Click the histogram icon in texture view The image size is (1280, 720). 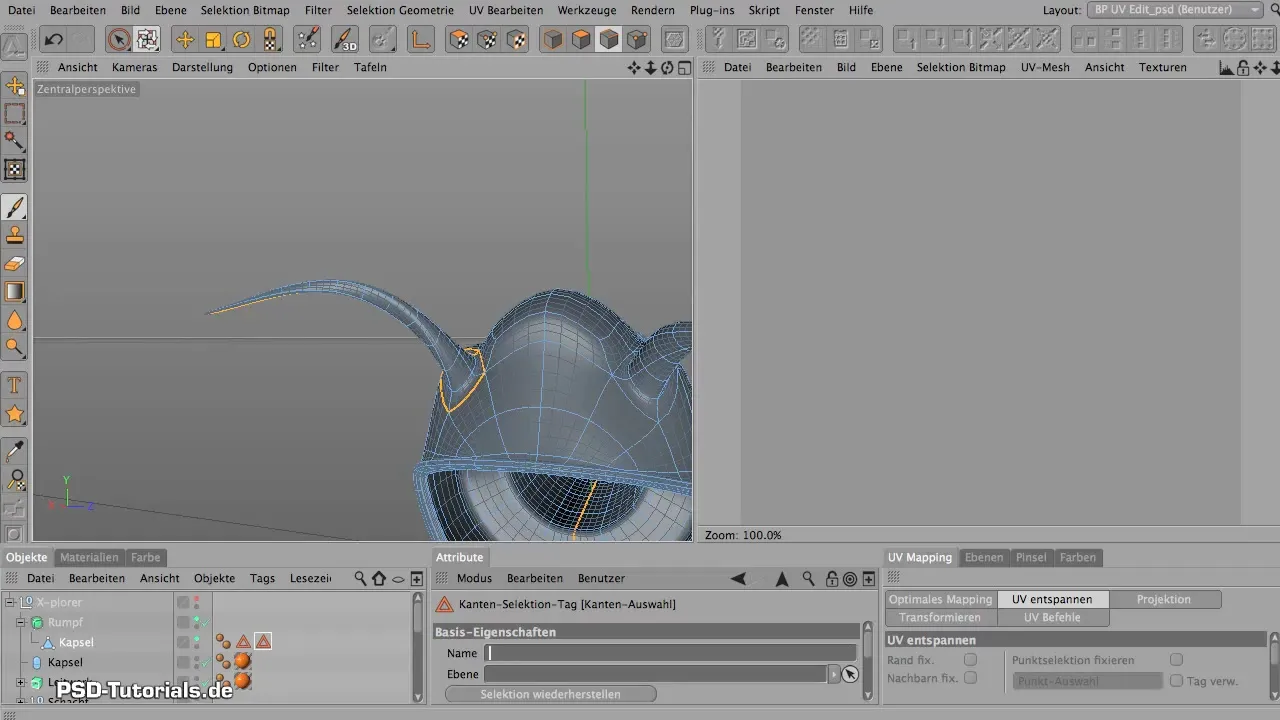(1226, 68)
